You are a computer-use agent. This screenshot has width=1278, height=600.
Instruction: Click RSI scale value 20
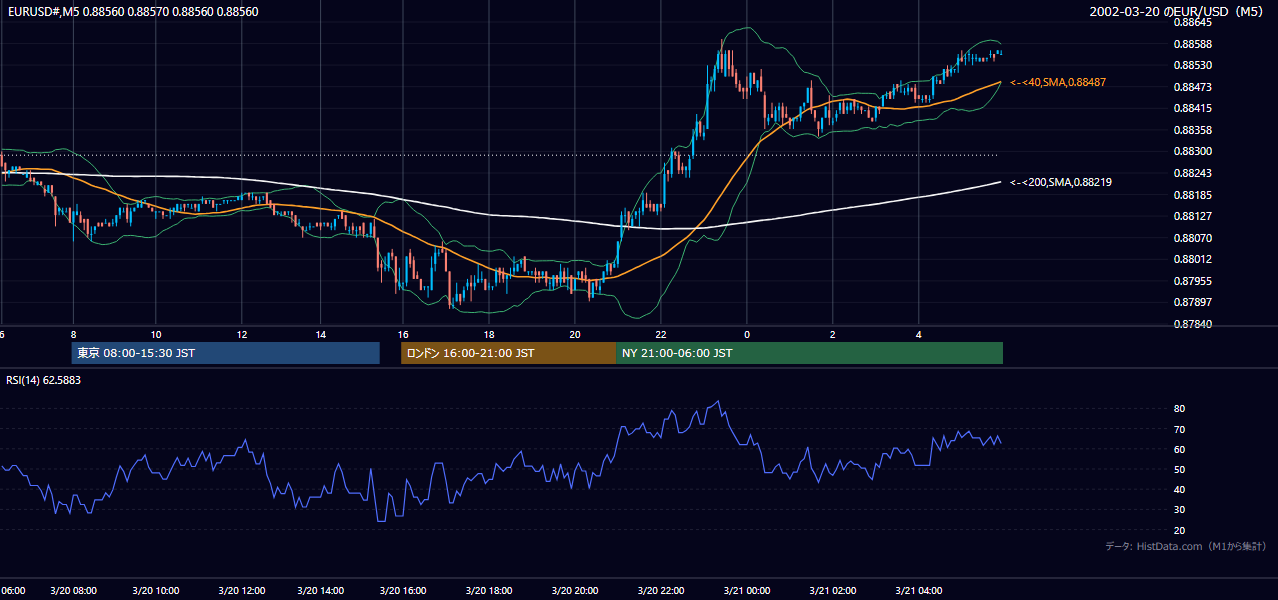pyautogui.click(x=1179, y=530)
